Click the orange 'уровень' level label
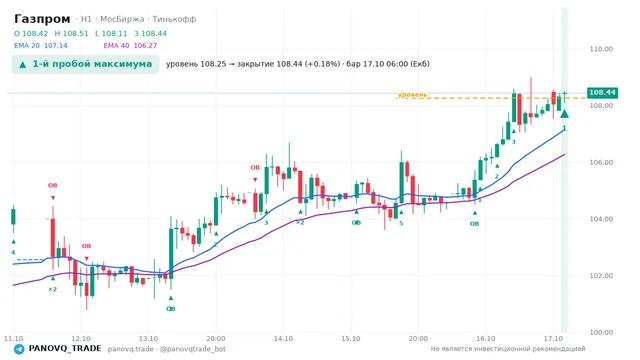The width and height of the screenshot is (640, 360). click(412, 95)
